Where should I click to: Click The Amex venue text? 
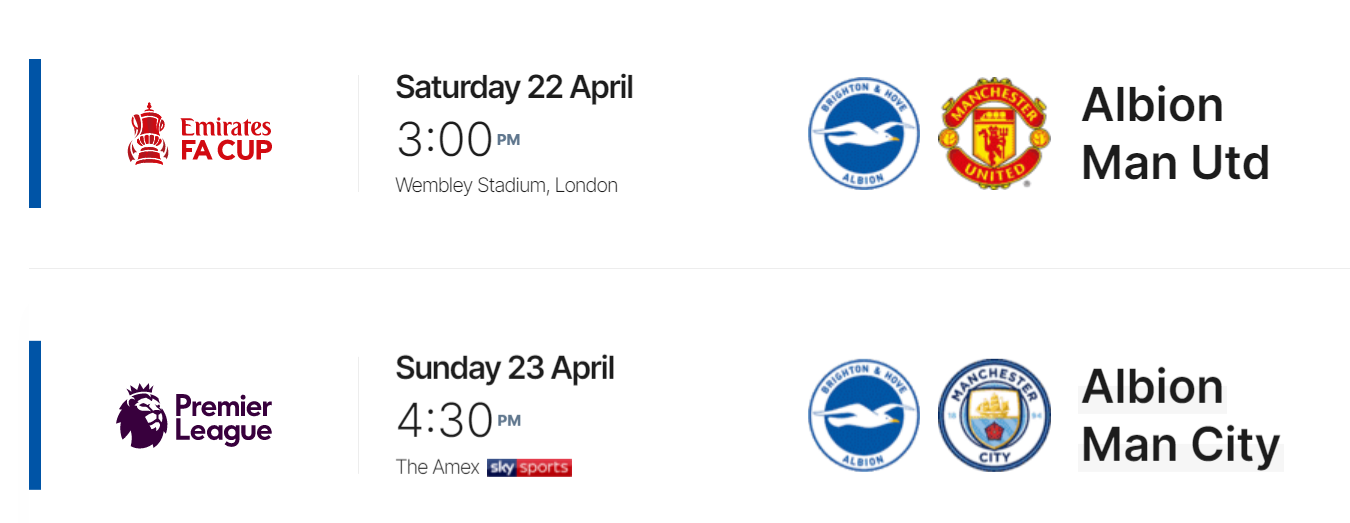(x=438, y=467)
